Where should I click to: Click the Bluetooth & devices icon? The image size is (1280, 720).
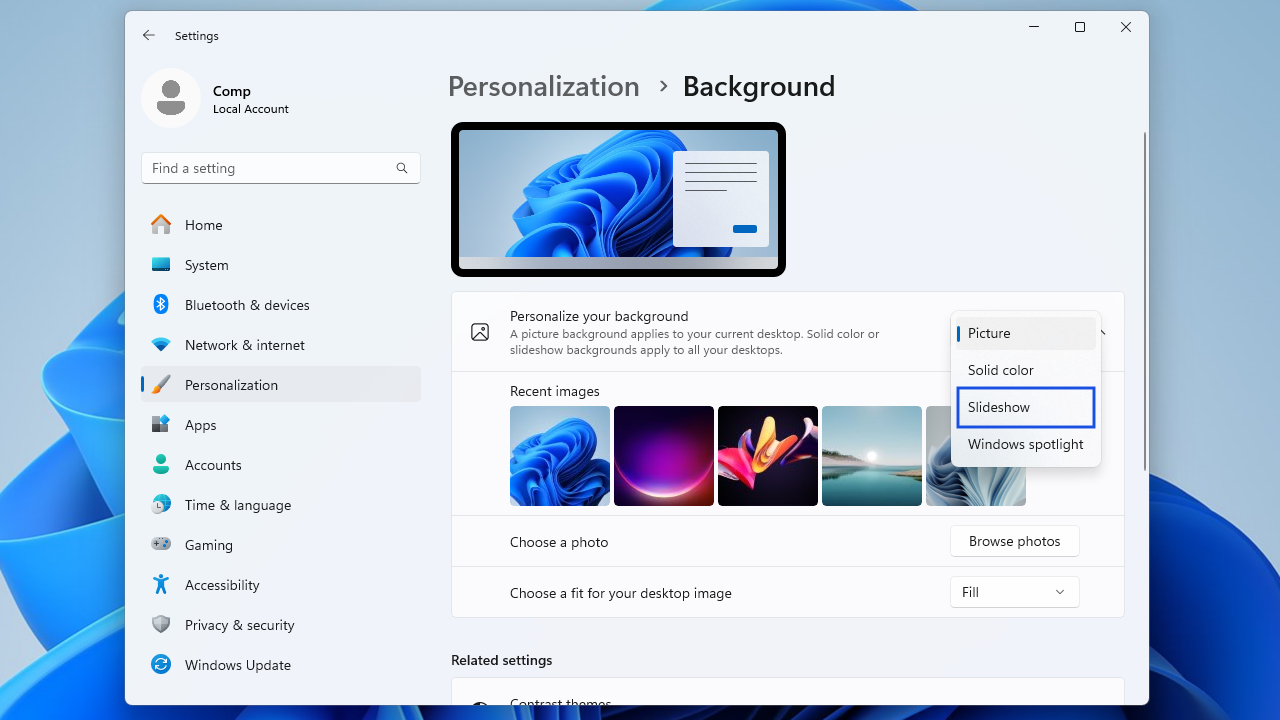pos(161,305)
